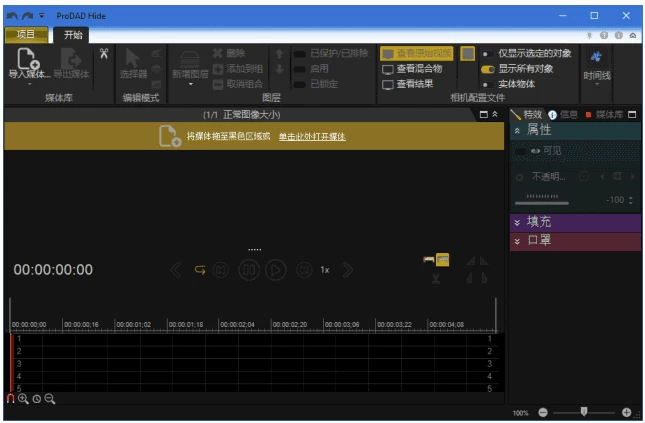Click the 单击此处打开媒体 link
The height and width of the screenshot is (423, 645).
click(x=312, y=136)
